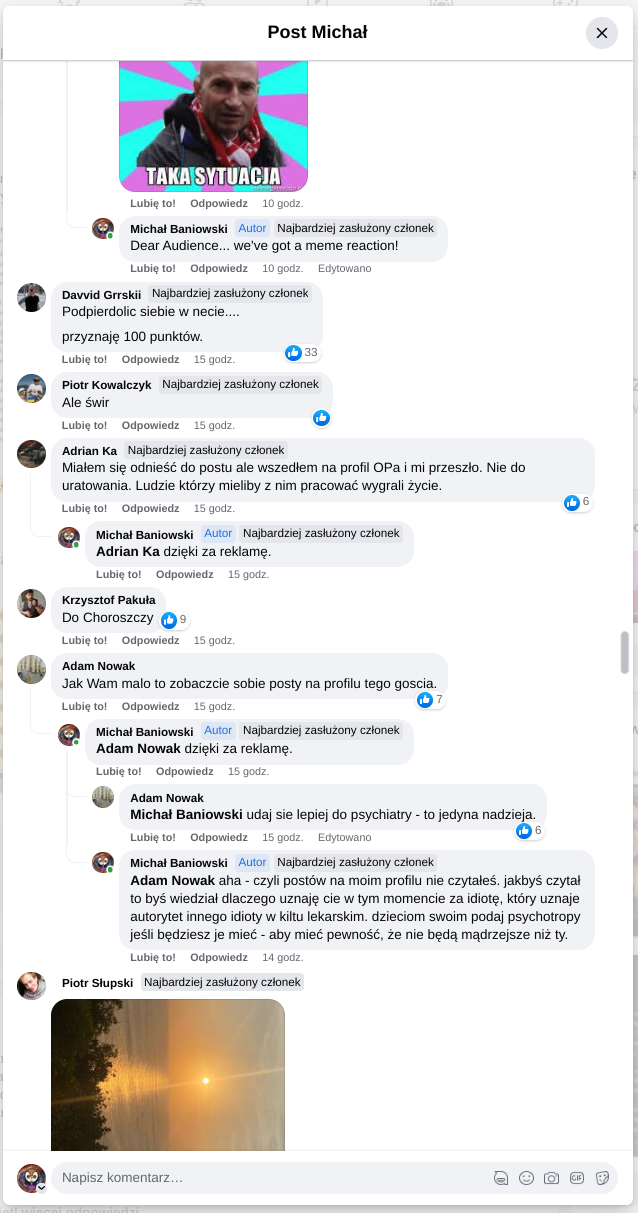Close the Post Michał dialog
The image size is (638, 1213).
pyautogui.click(x=601, y=33)
